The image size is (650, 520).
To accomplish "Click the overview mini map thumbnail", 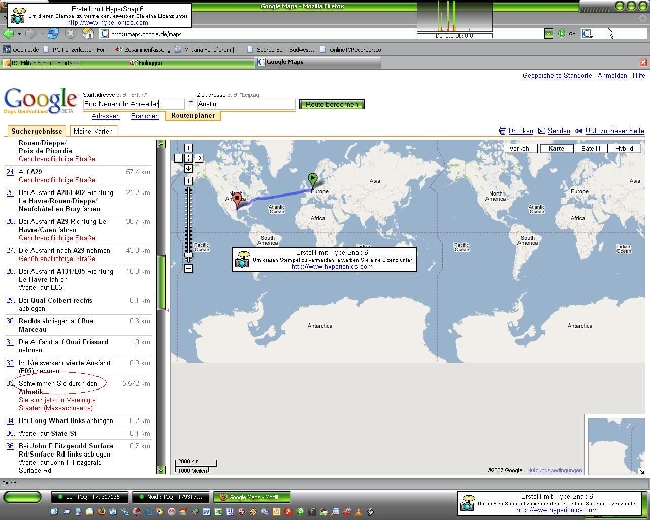I will click(614, 446).
